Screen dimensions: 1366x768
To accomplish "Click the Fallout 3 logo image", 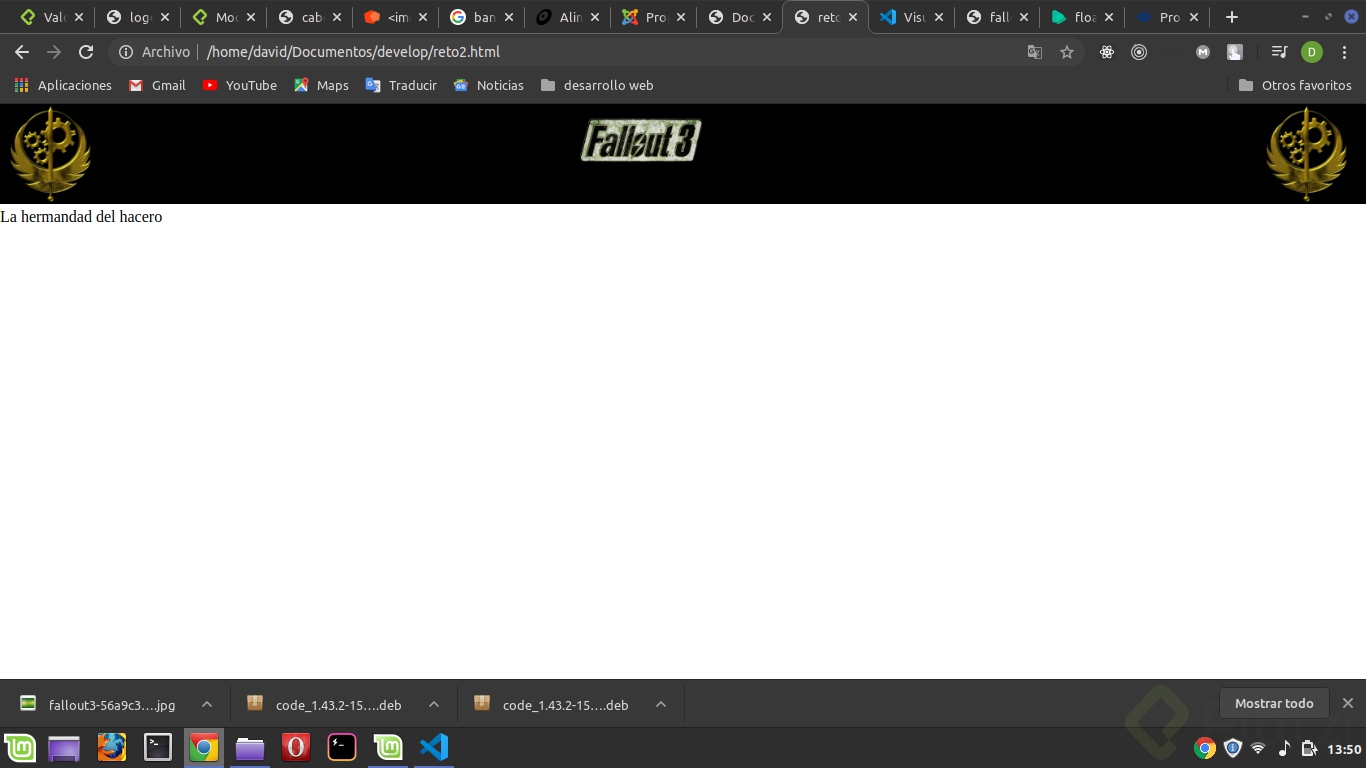I will (x=641, y=140).
